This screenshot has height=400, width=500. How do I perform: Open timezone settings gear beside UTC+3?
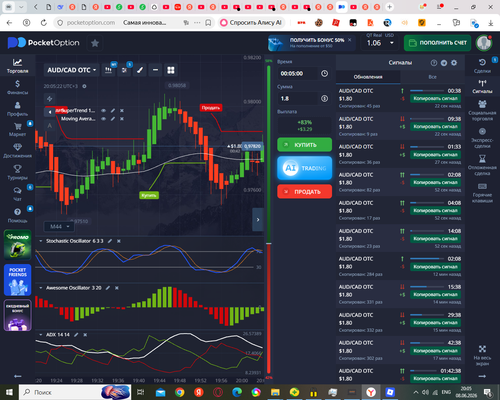[84, 86]
